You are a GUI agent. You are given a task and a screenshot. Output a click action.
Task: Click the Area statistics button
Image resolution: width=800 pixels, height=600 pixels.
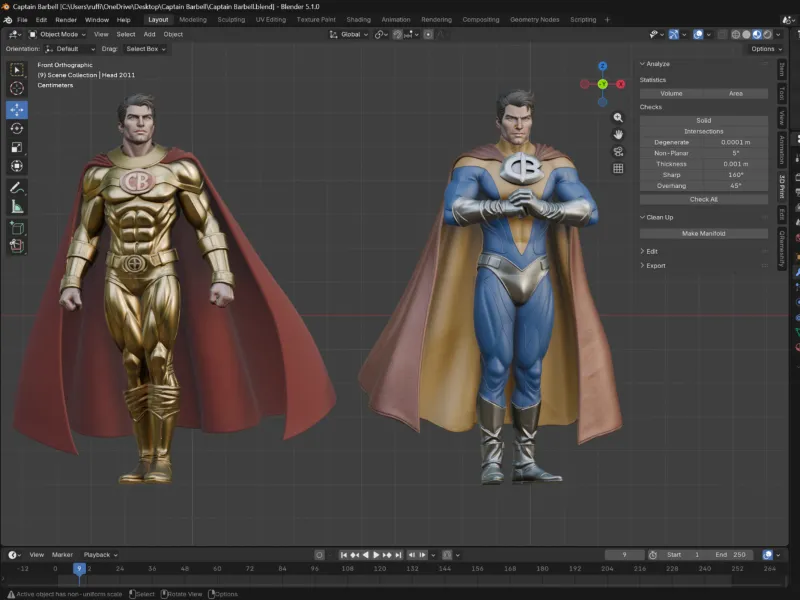pyautogui.click(x=736, y=93)
